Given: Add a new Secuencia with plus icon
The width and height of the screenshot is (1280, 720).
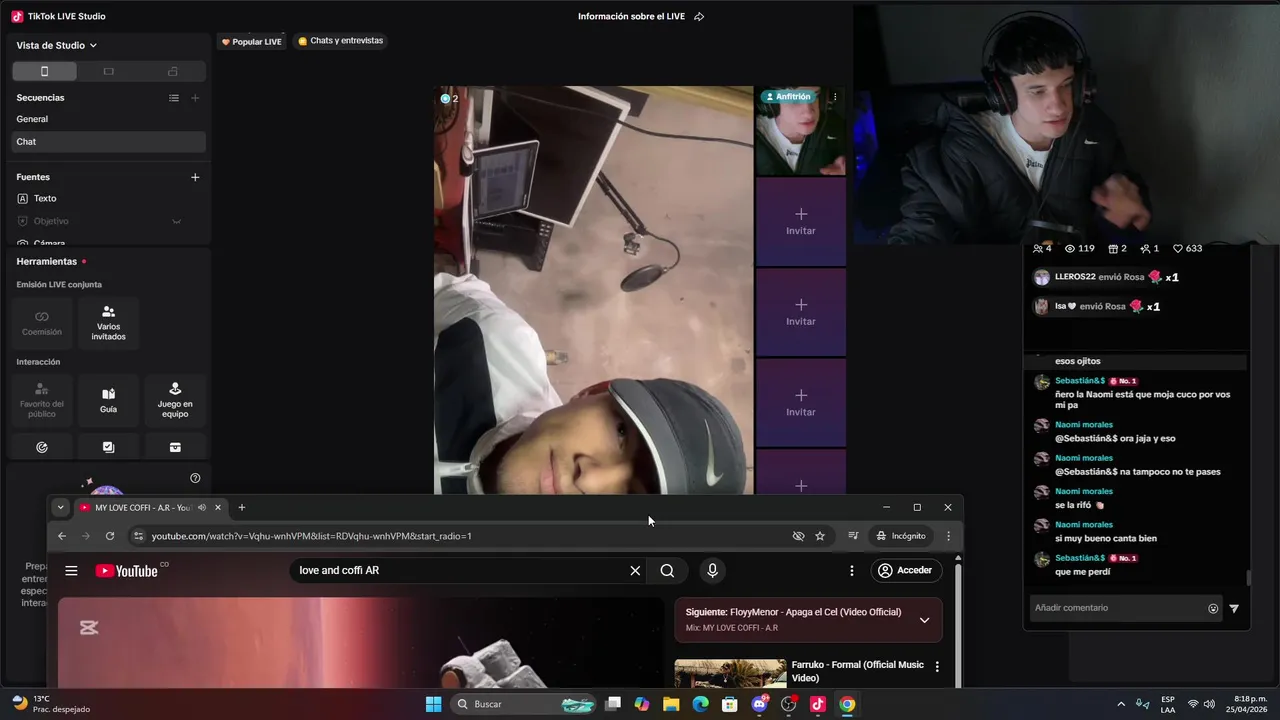Looking at the screenshot, I should 195,98.
